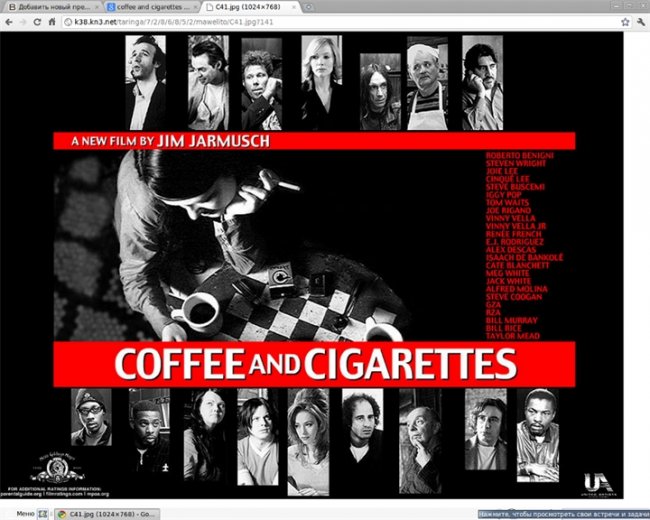This screenshot has height=520, width=650.
Task: Click the COFFEE AND CIGARETTES title banner
Action: (315, 362)
